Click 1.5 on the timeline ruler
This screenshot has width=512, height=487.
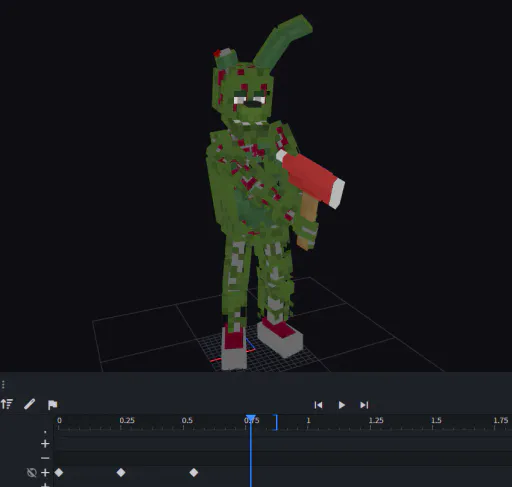[x=436, y=420]
